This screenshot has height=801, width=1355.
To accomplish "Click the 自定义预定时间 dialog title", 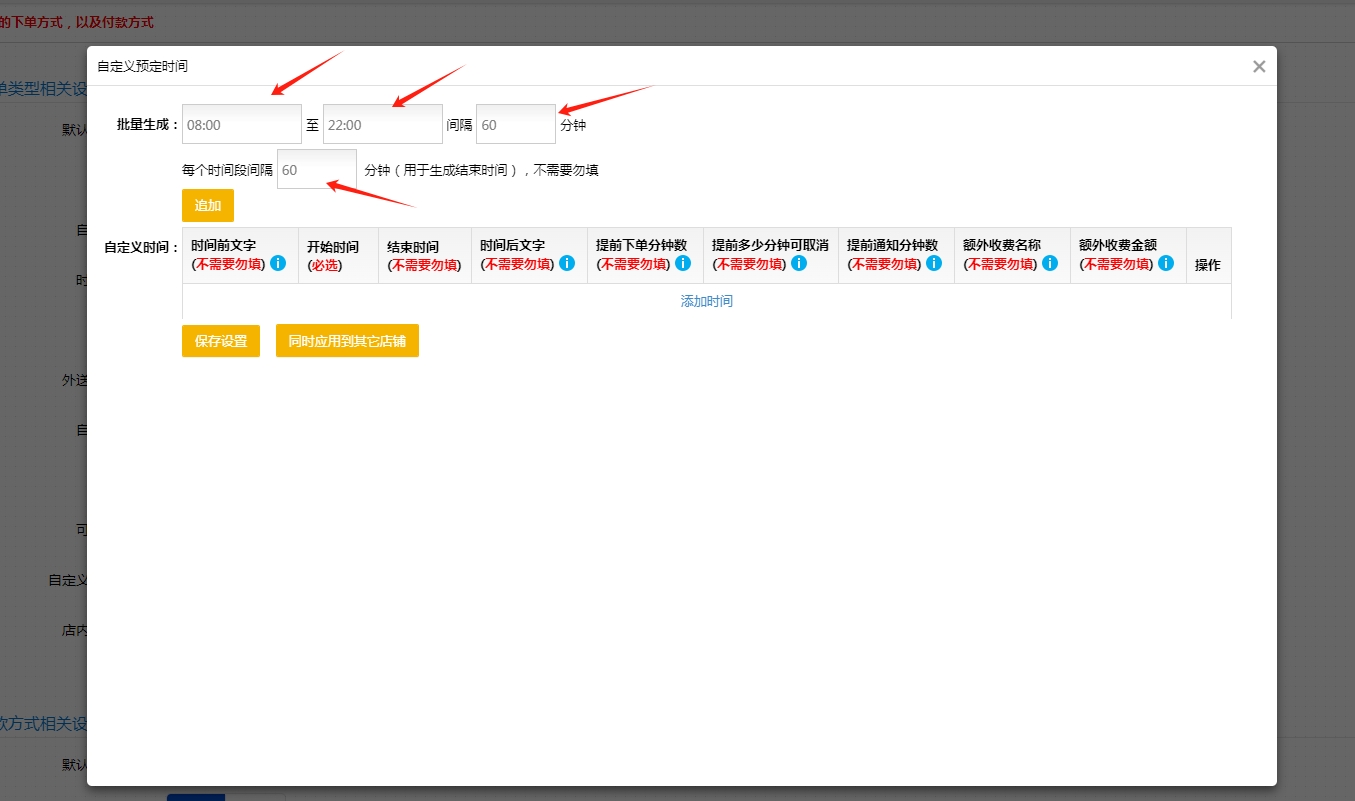I will pyautogui.click(x=142, y=67).
